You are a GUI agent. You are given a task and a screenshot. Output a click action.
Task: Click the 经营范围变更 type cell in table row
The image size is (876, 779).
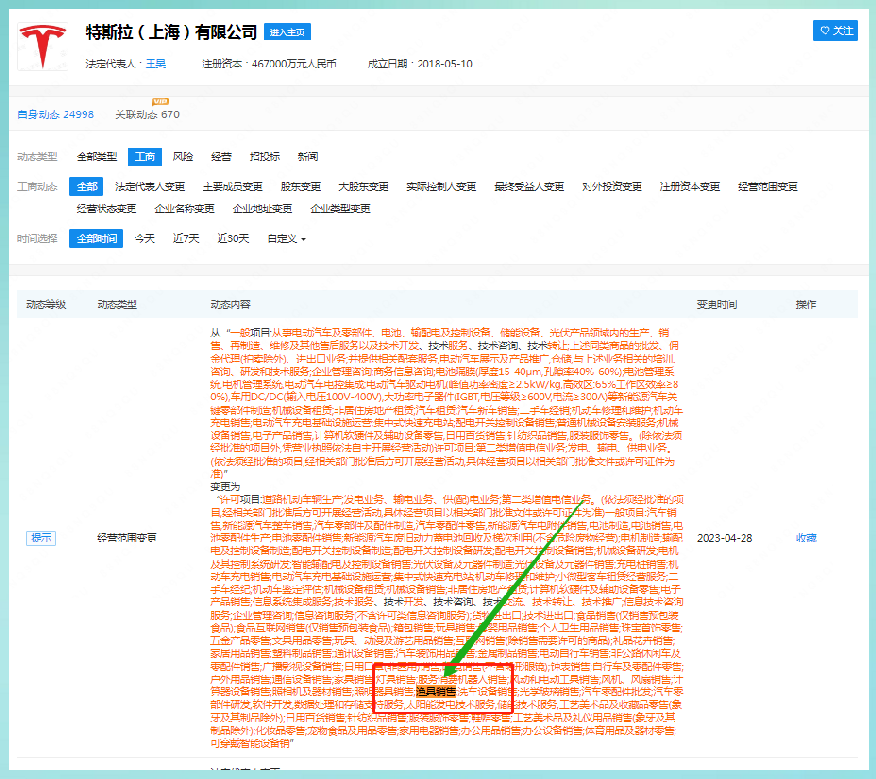[x=127, y=538]
